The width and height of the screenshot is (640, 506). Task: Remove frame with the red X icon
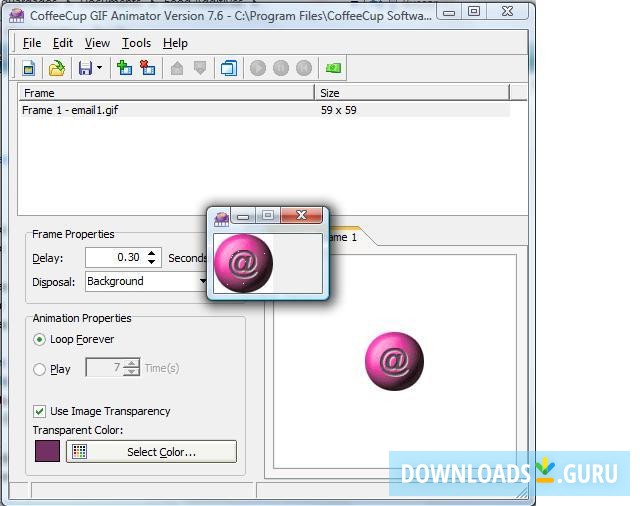(147, 68)
